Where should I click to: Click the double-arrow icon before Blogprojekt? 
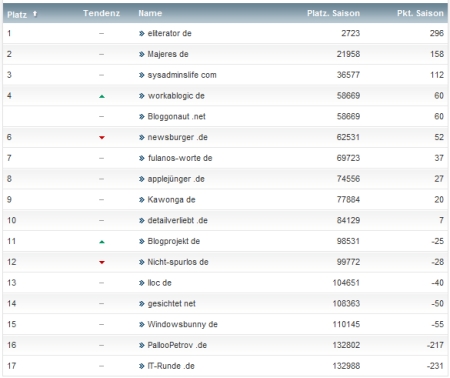pyautogui.click(x=142, y=241)
